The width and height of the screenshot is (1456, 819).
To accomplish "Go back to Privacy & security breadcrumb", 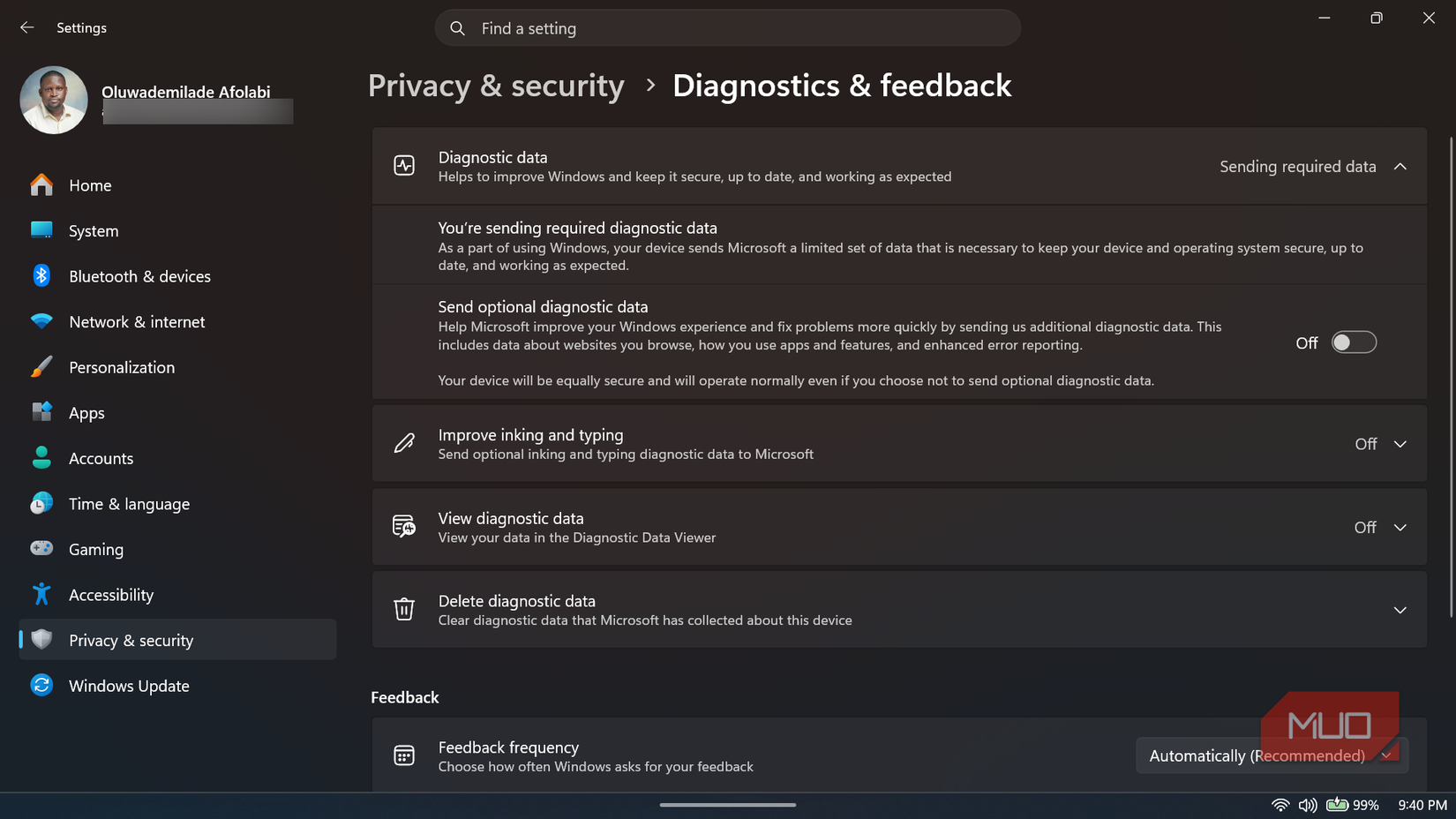I will coord(496,86).
